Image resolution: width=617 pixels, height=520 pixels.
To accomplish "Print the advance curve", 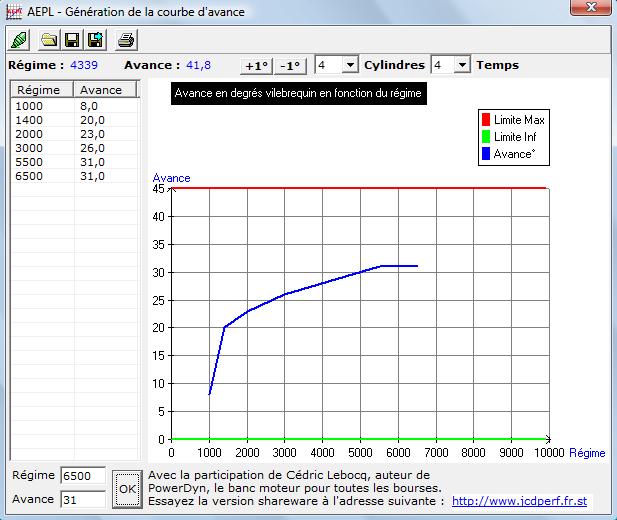I will pyautogui.click(x=126, y=40).
